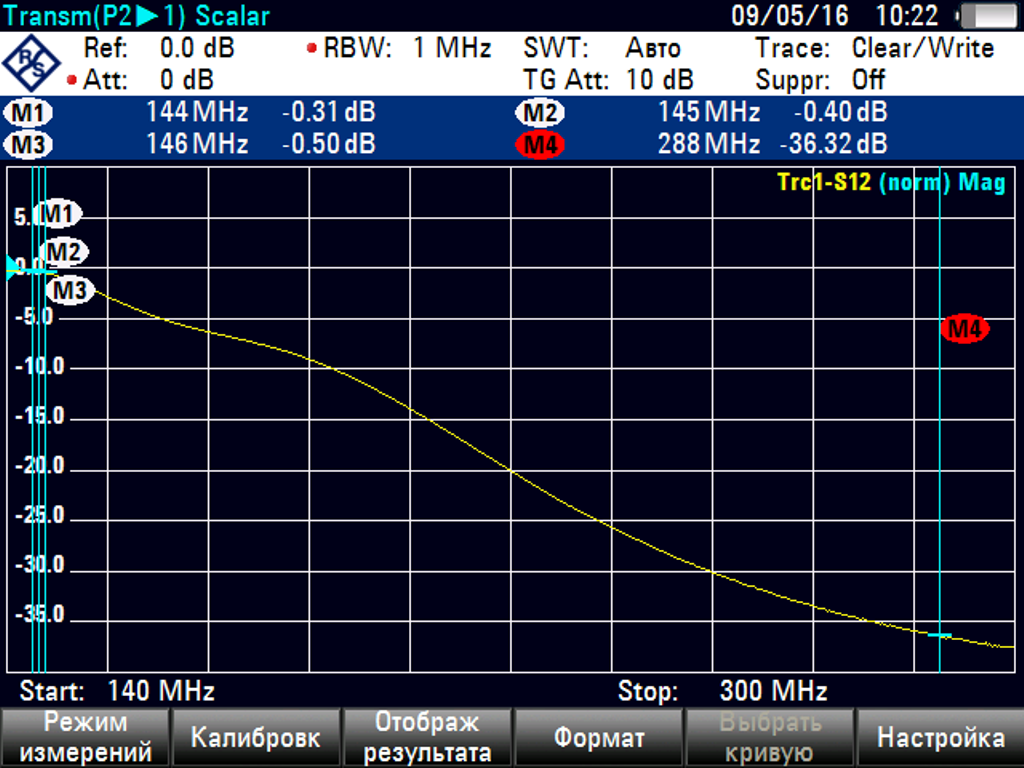Select the red M4 marker badge in table
1024x768 pixels.
click(539, 145)
